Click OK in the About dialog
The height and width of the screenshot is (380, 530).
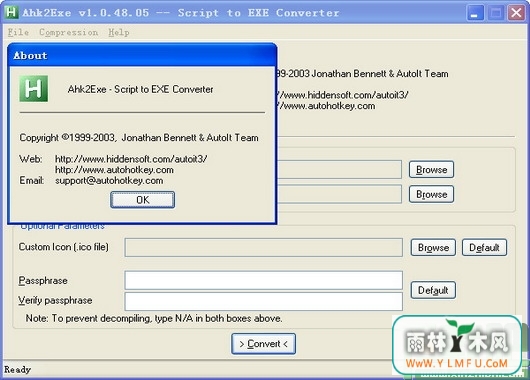[x=142, y=200]
